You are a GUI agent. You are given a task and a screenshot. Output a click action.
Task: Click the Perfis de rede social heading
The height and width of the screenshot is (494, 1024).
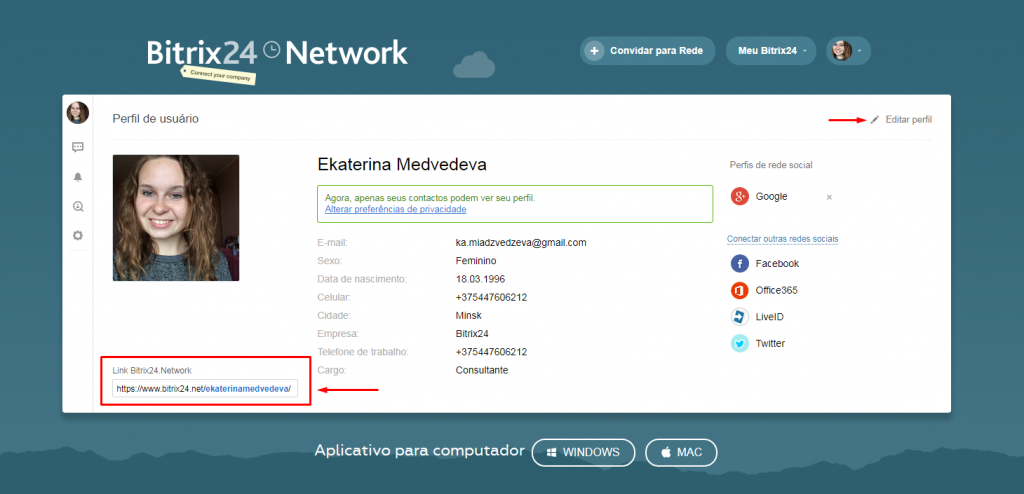(x=771, y=165)
